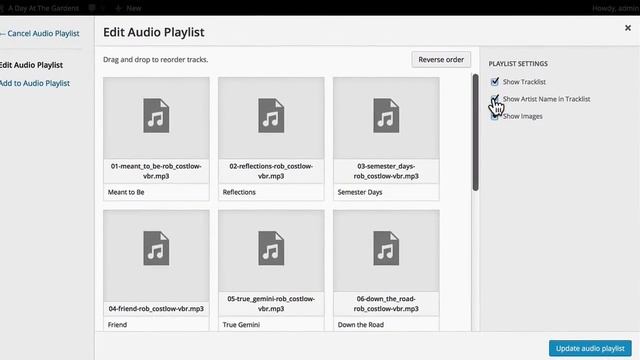Click the Semester Days track music icon
Screen dimensions: 640x360
386,116
